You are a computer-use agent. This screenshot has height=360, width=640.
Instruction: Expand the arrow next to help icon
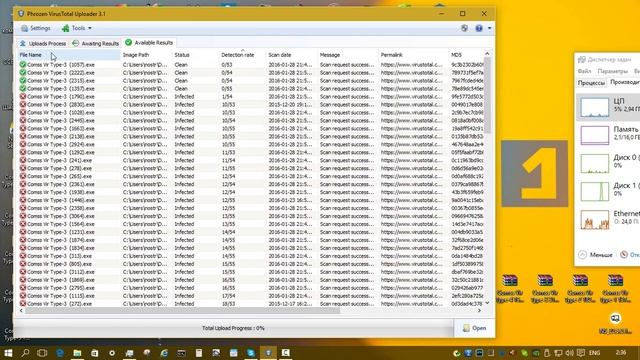(x=489, y=28)
